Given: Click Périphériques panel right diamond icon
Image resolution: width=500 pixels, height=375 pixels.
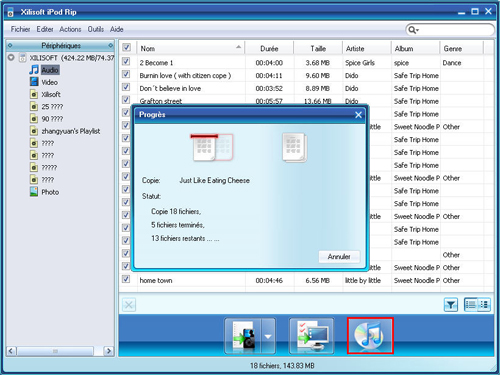Looking at the screenshot, I should (x=111, y=45).
